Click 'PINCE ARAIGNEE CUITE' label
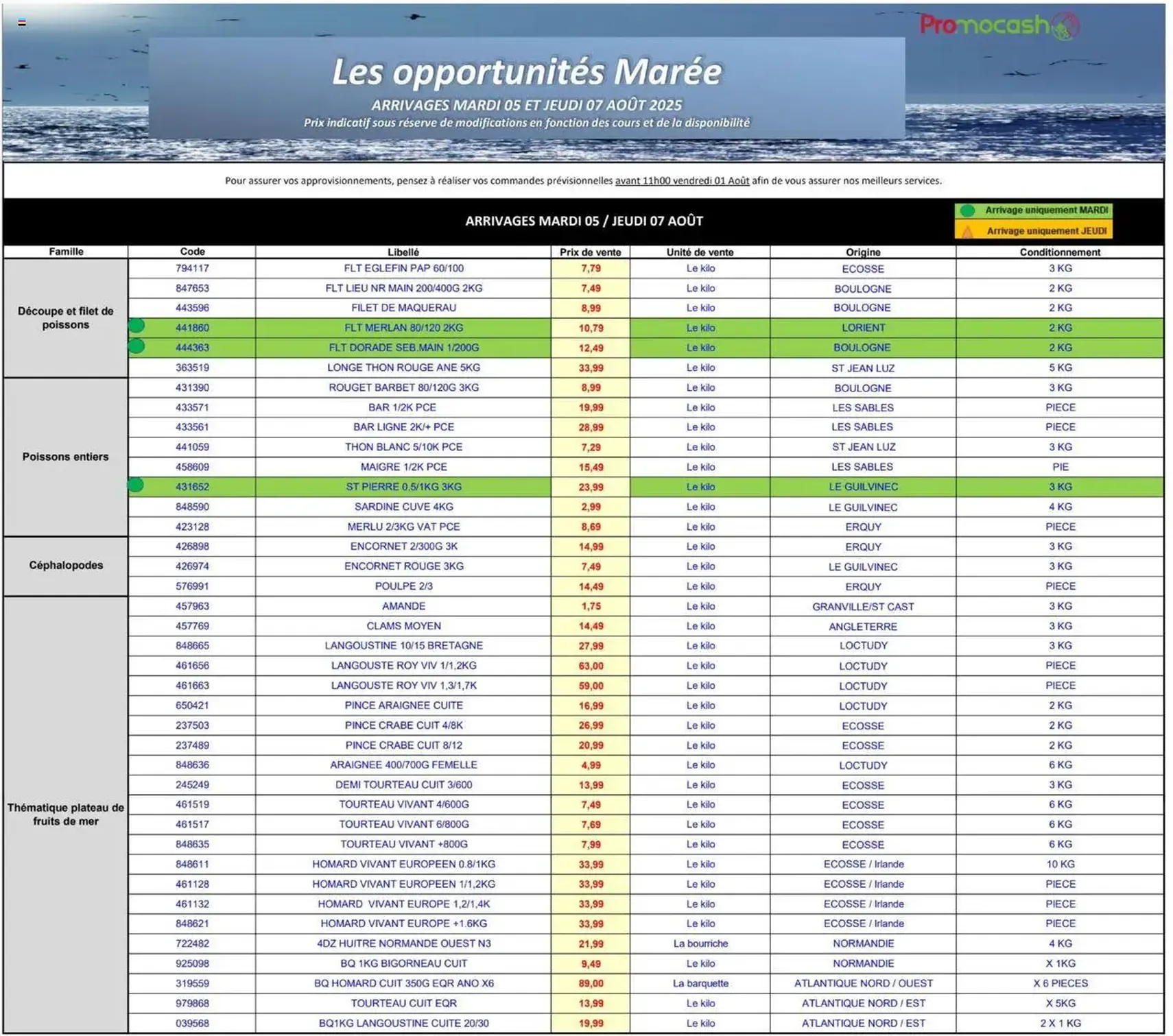This screenshot has width=1173, height=1036. point(403,706)
